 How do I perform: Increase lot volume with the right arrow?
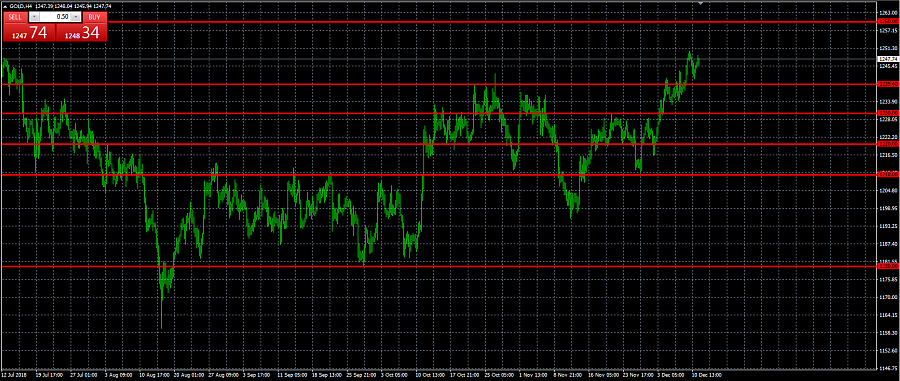(x=76, y=17)
